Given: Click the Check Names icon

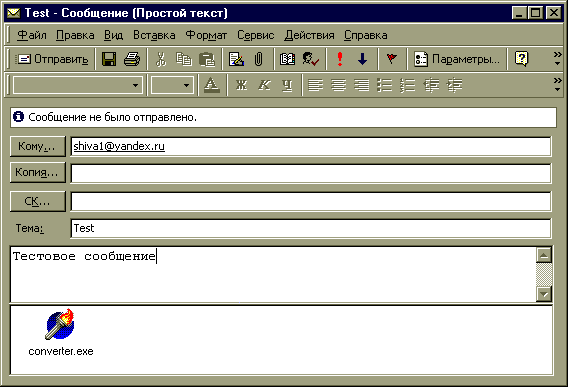Looking at the screenshot, I should [x=310, y=59].
